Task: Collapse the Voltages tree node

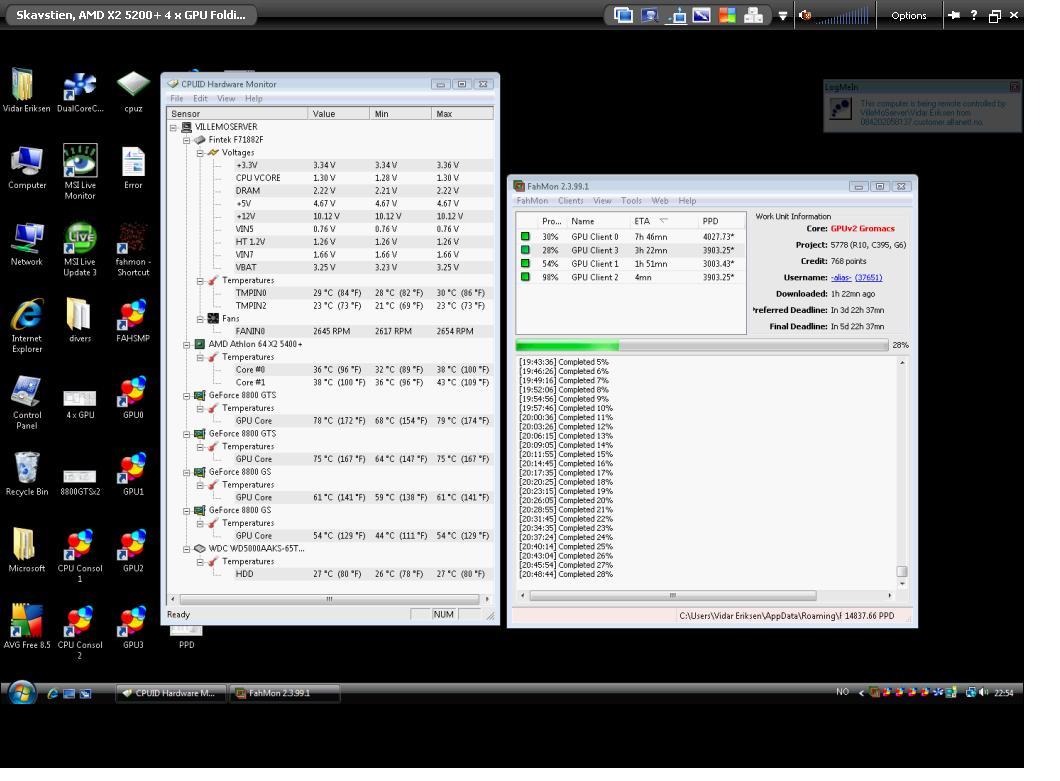Action: pos(200,153)
